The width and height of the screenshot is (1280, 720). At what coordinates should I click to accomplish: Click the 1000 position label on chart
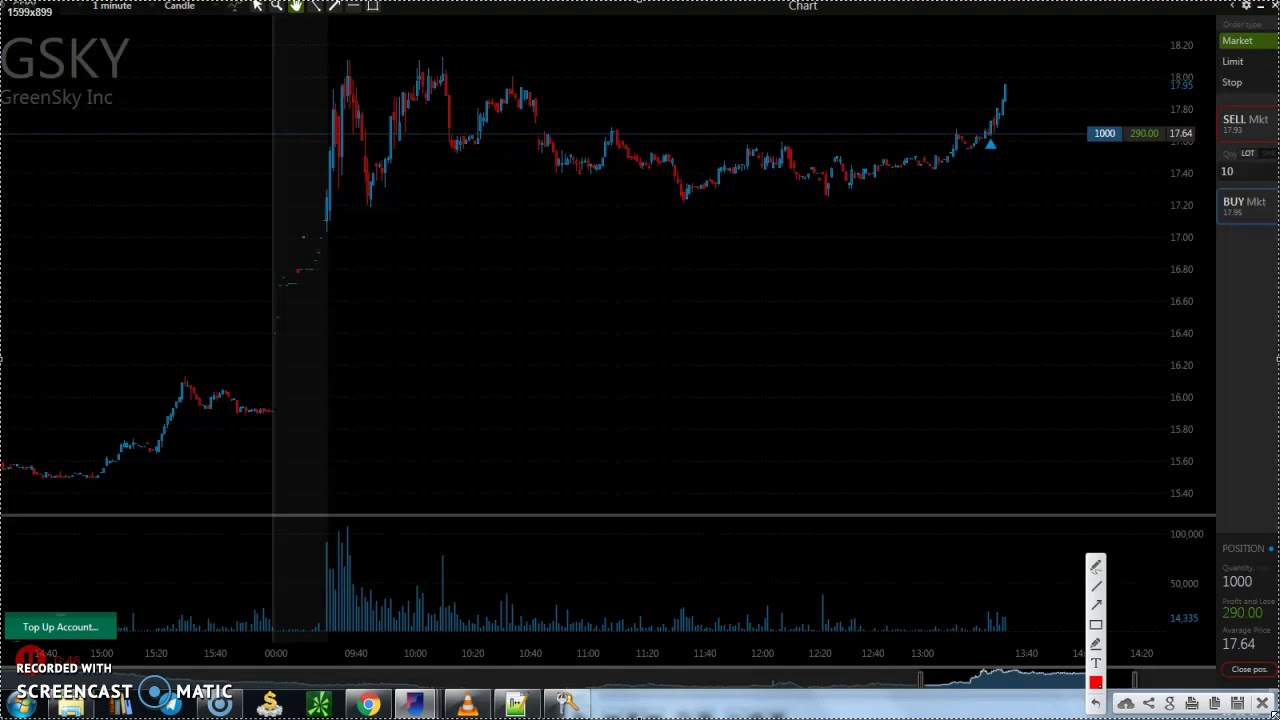coord(1104,134)
